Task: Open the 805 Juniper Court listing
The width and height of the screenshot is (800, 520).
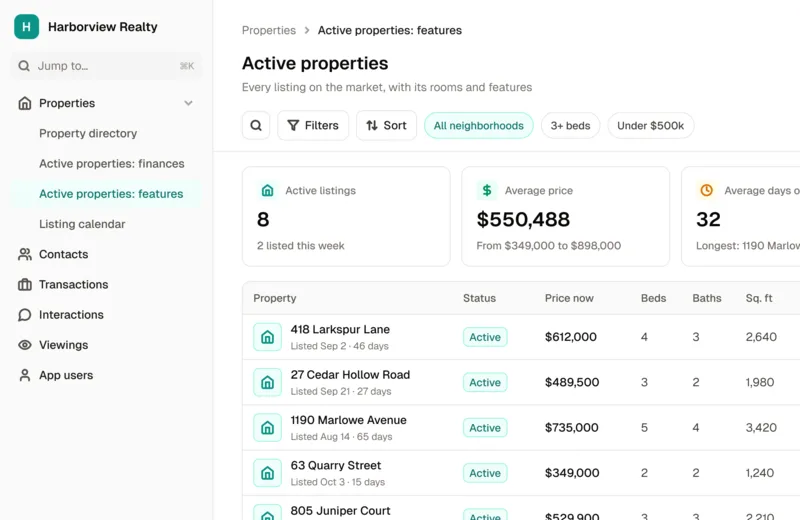Action: click(340, 511)
